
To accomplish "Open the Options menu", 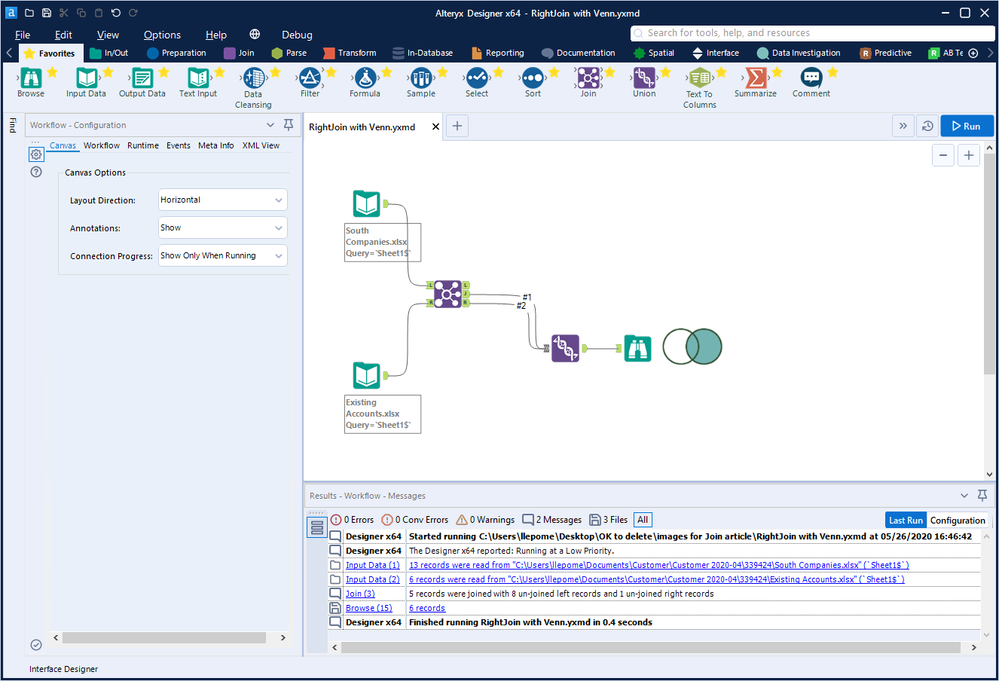I will (x=162, y=35).
